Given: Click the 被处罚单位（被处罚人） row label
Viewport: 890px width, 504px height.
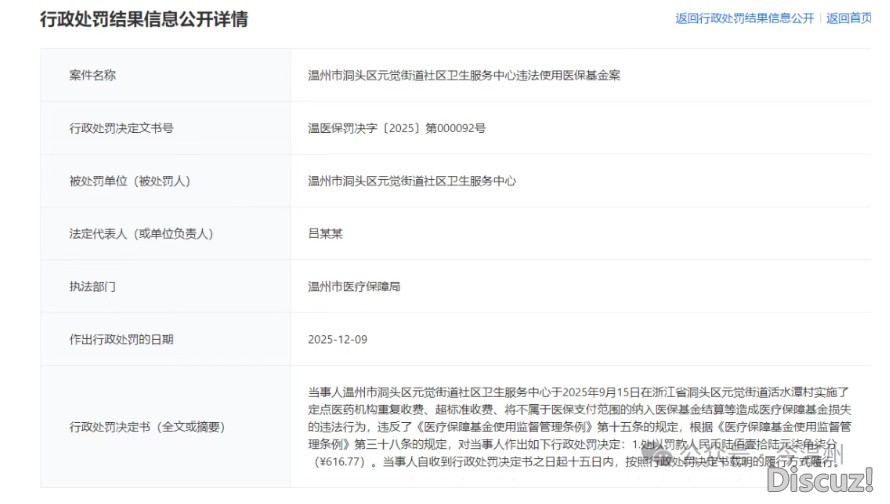Looking at the screenshot, I should click(129, 181).
